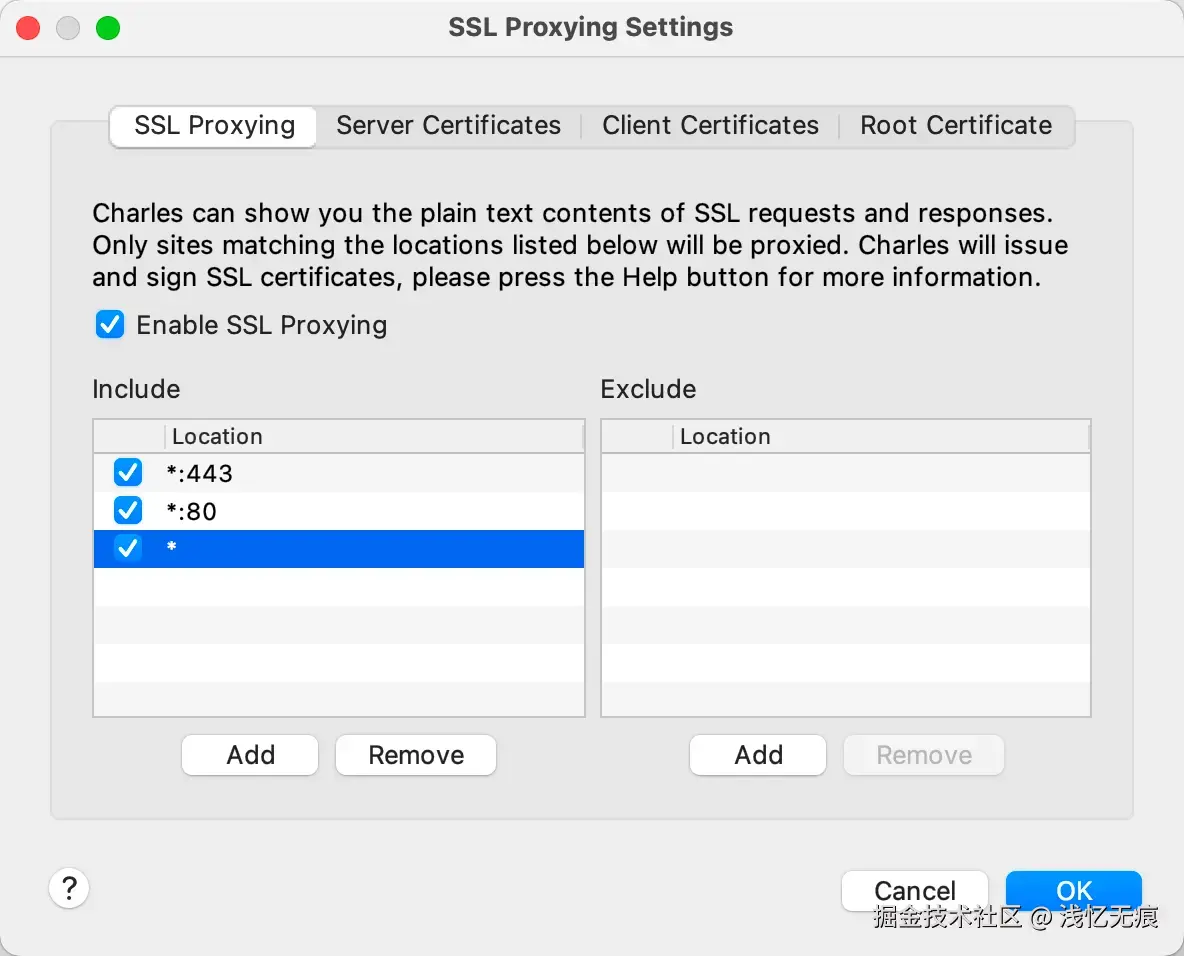Click Add under the Include list

pos(250,755)
